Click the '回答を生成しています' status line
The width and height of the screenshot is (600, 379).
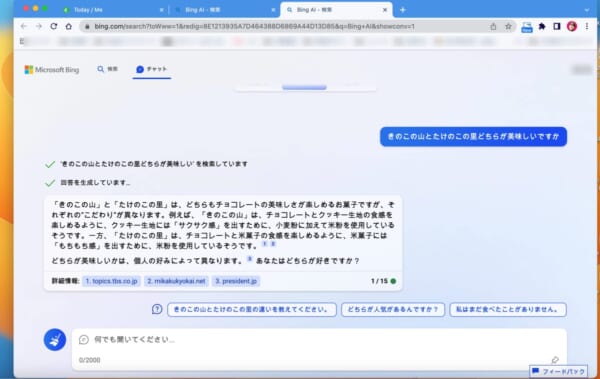click(x=95, y=183)
